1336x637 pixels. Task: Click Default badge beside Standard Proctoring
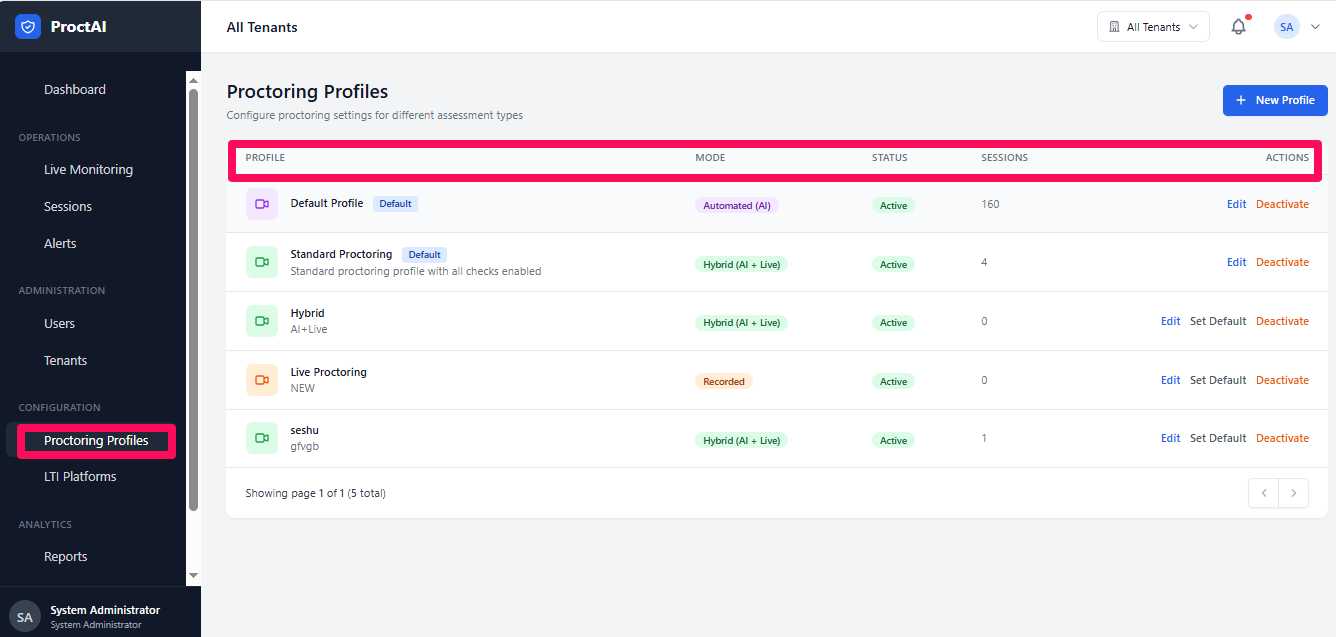click(424, 255)
